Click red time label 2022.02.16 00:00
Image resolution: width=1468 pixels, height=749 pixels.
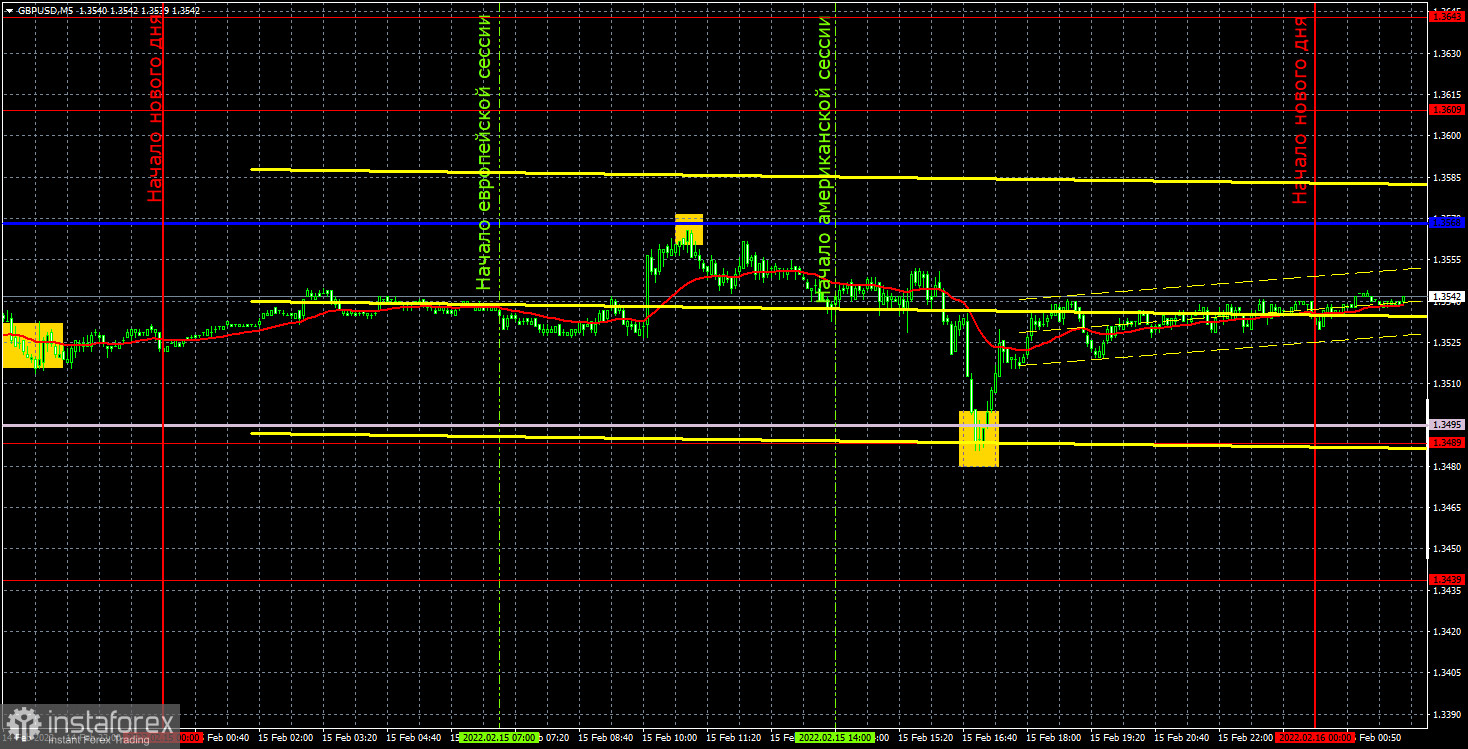[x=1316, y=737]
